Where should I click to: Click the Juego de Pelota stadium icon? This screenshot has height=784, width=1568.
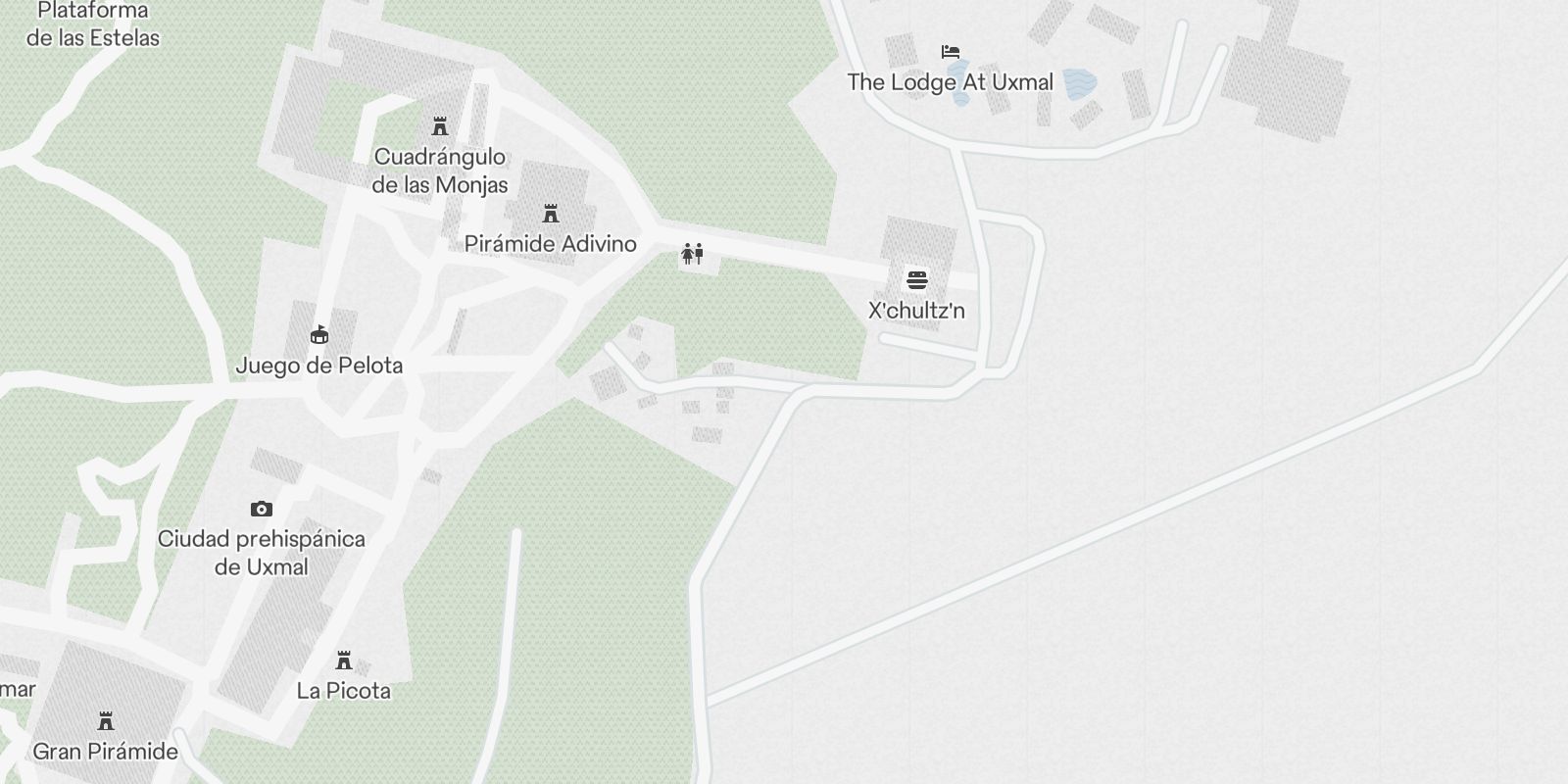tap(319, 335)
